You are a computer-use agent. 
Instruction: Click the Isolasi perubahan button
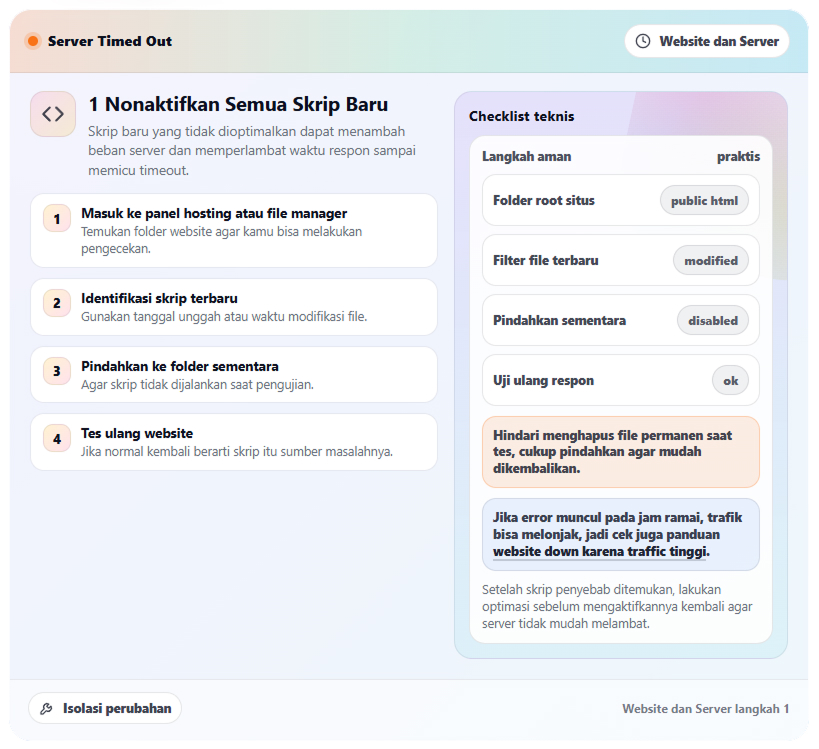coord(104,708)
